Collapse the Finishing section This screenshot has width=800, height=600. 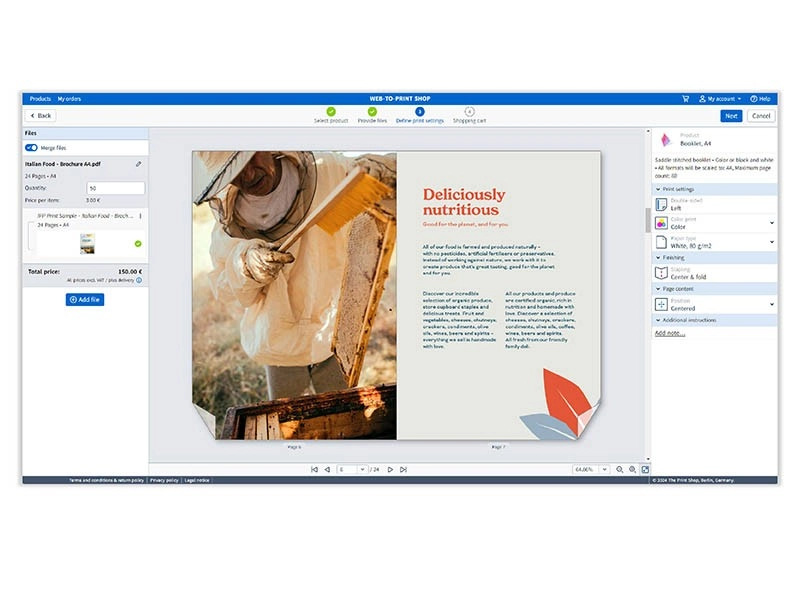pyautogui.click(x=657, y=257)
